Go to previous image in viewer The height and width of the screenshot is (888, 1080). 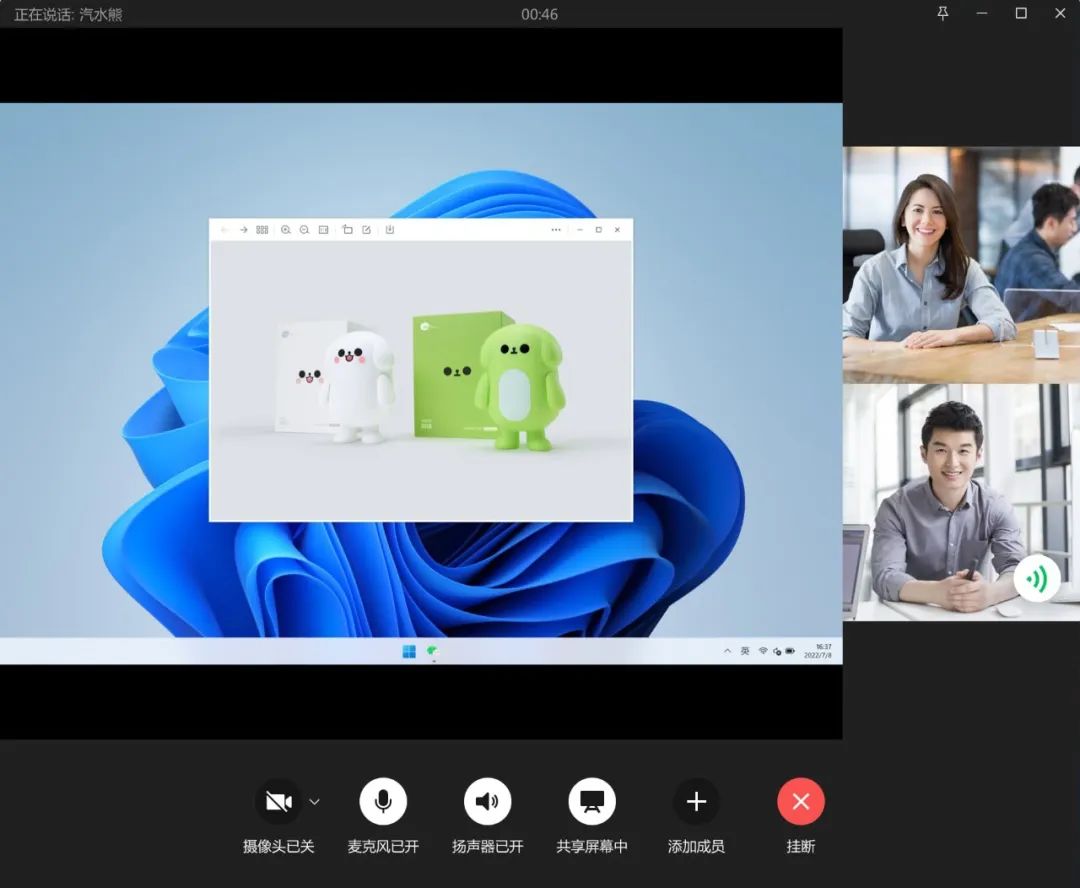225,229
